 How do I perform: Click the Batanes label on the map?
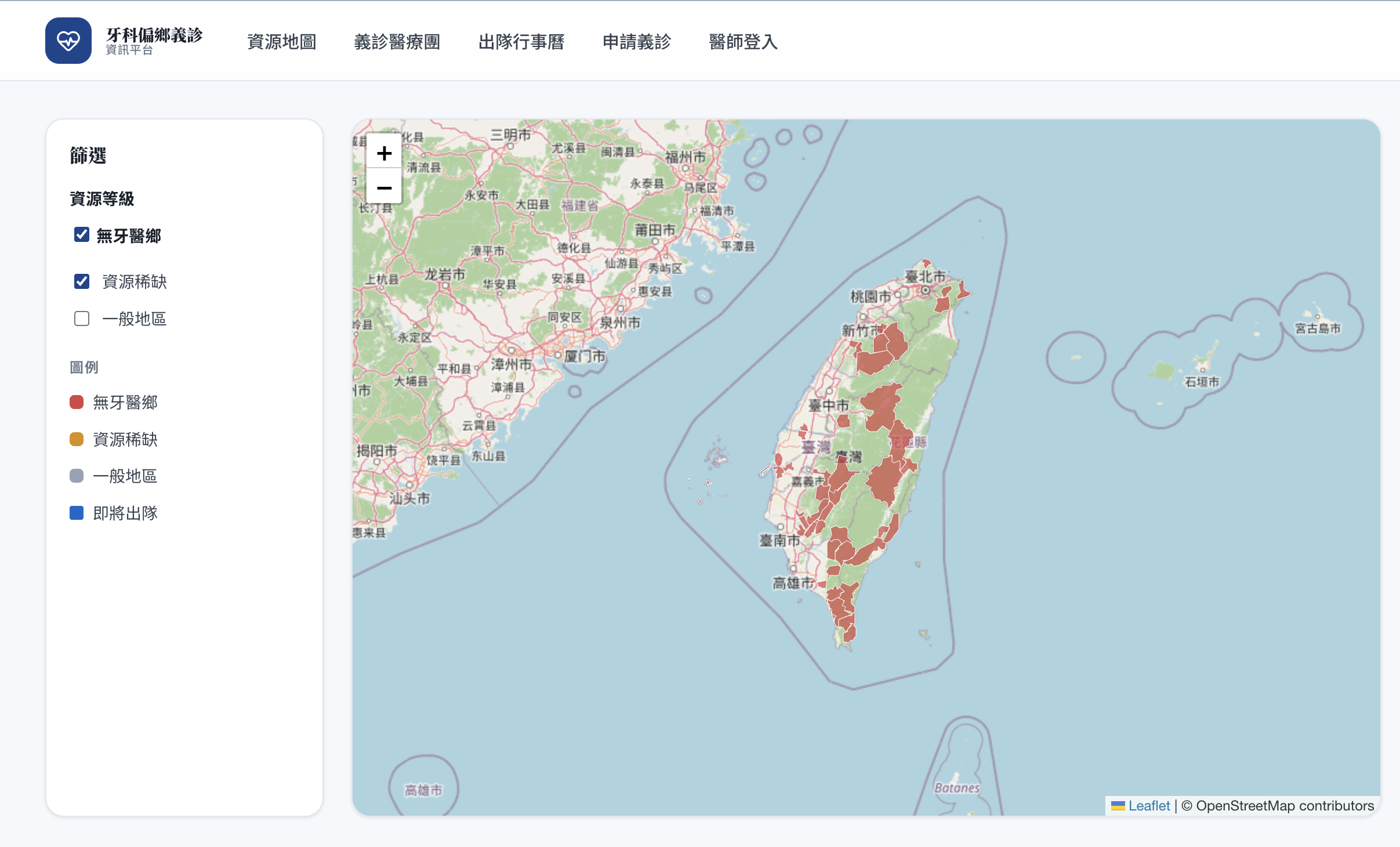(x=957, y=788)
